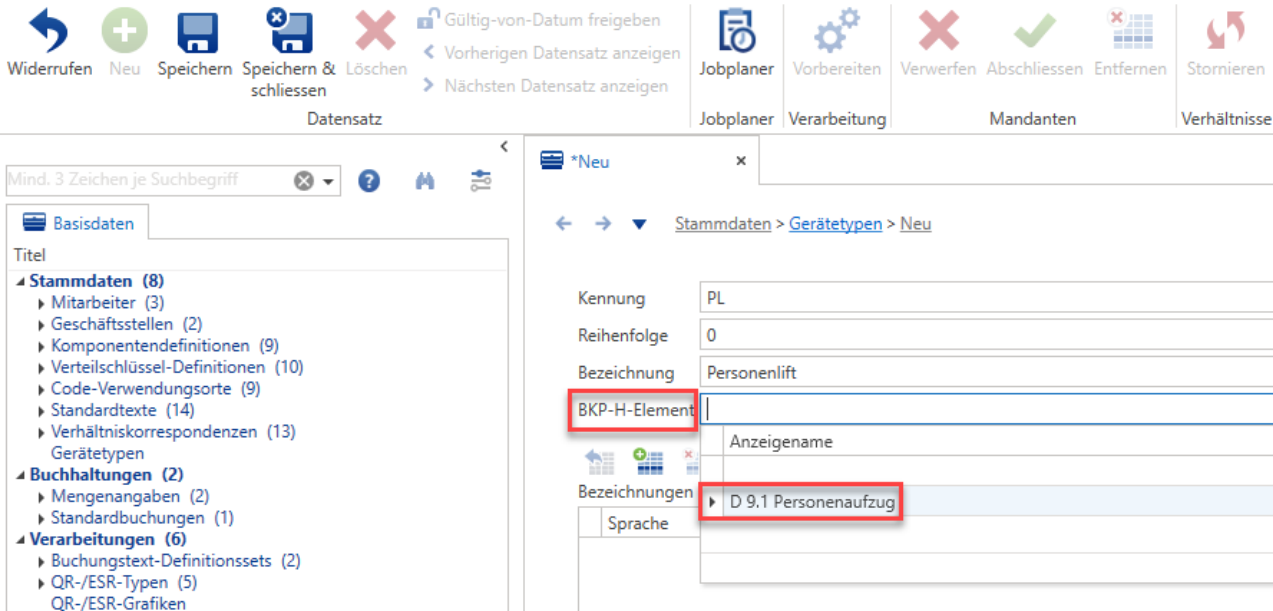
Task: Open the Gerätetypen breadcrumb link
Action: (836, 224)
